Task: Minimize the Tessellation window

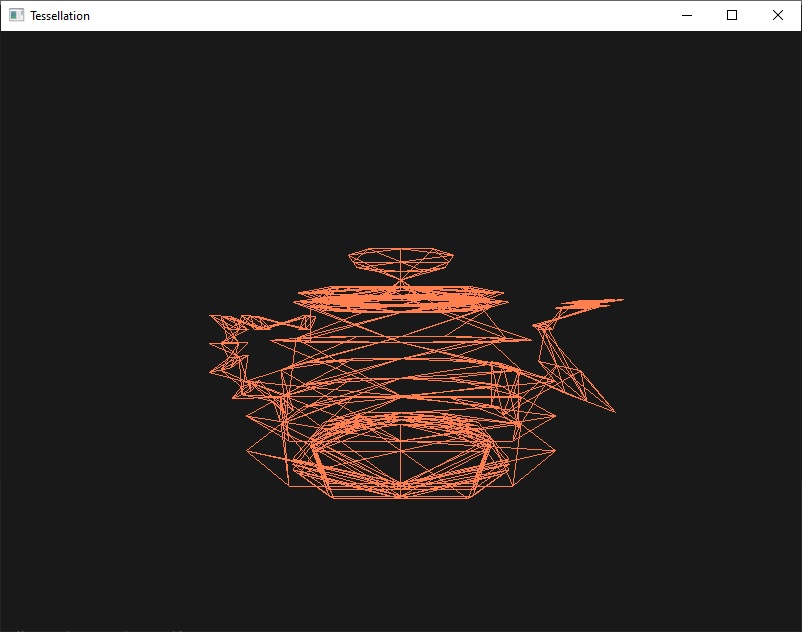Action: [686, 15]
